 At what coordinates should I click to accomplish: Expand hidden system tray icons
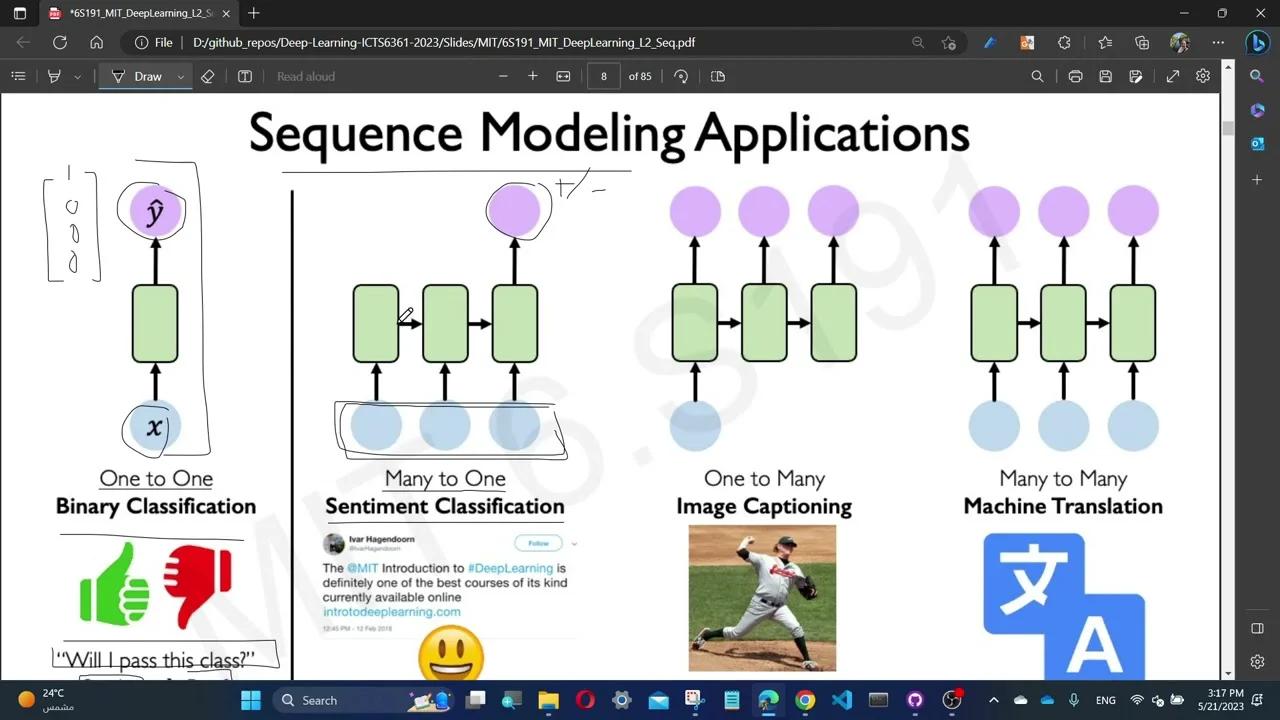pyautogui.click(x=993, y=700)
